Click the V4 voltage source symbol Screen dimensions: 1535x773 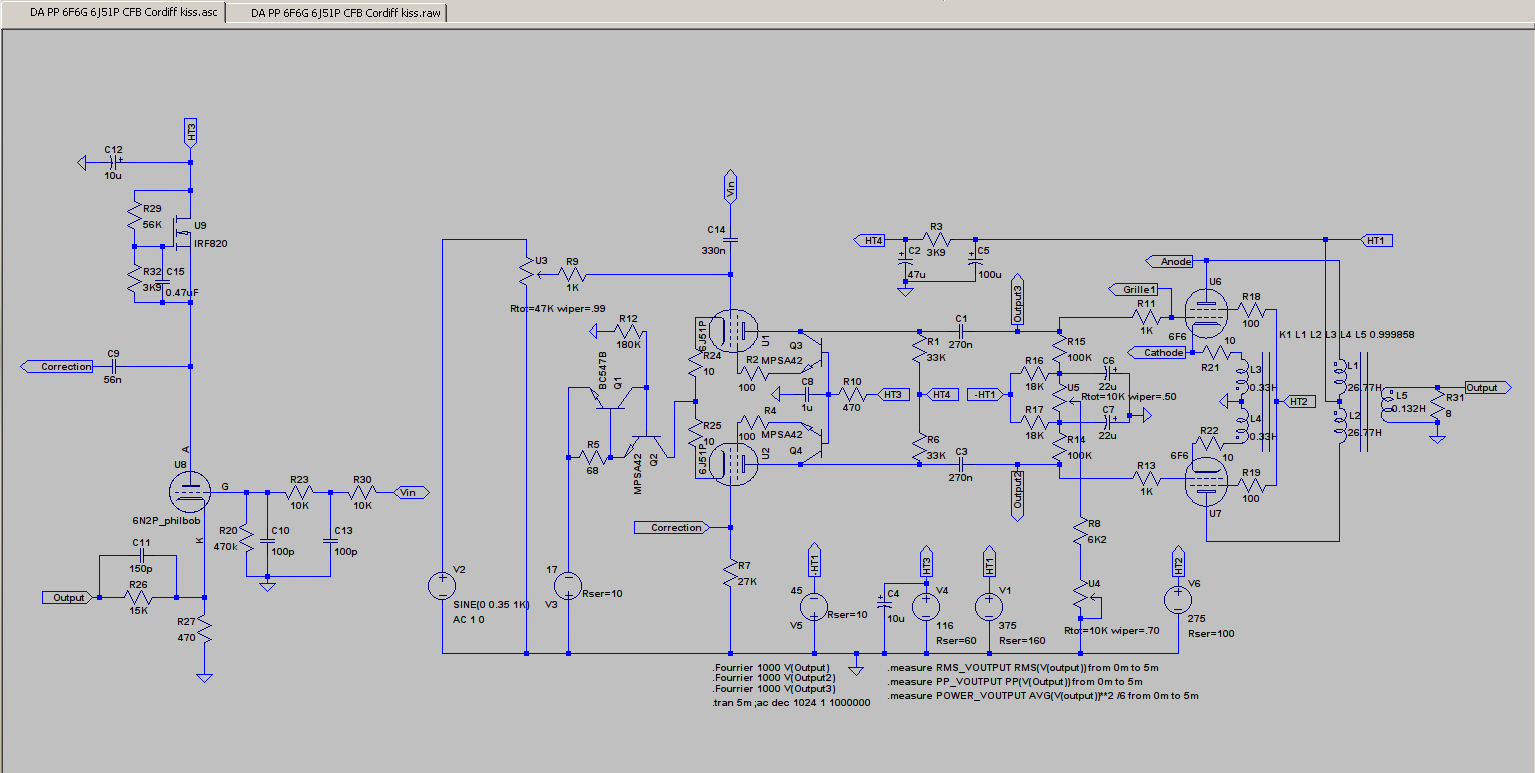tap(926, 606)
